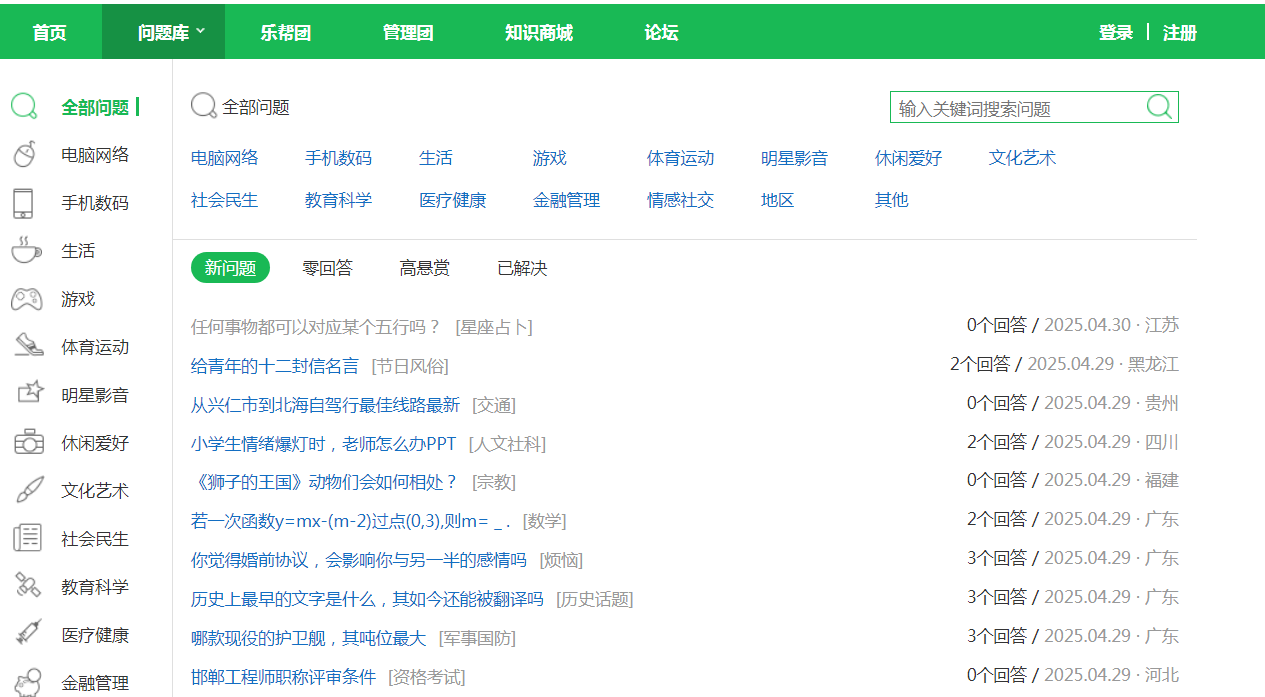Focus the 输入关键词搜索问题 search field

pos(1015,108)
